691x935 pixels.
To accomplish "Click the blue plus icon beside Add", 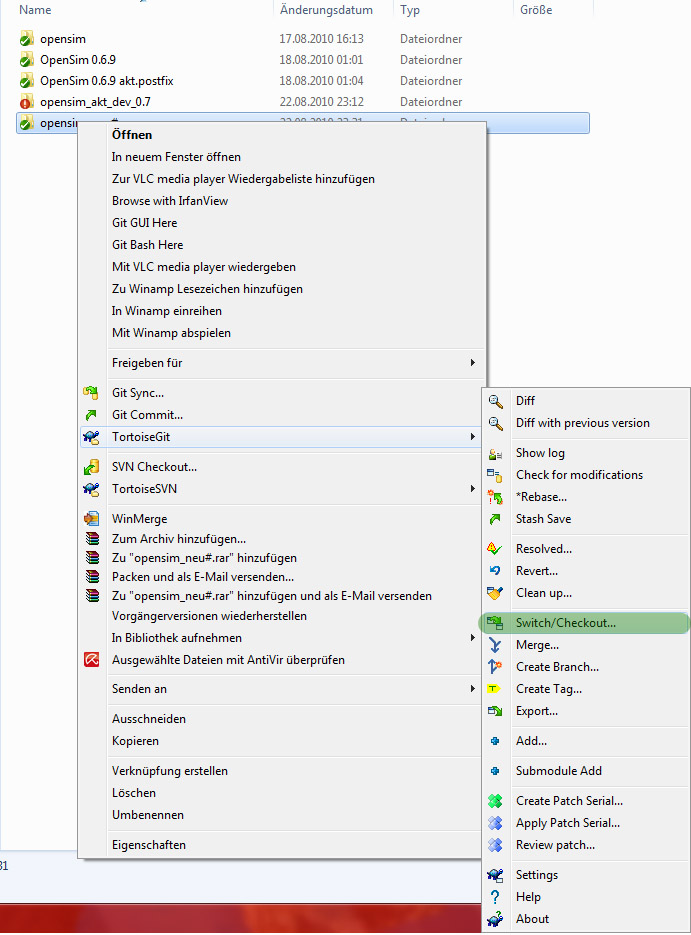I will [x=495, y=741].
